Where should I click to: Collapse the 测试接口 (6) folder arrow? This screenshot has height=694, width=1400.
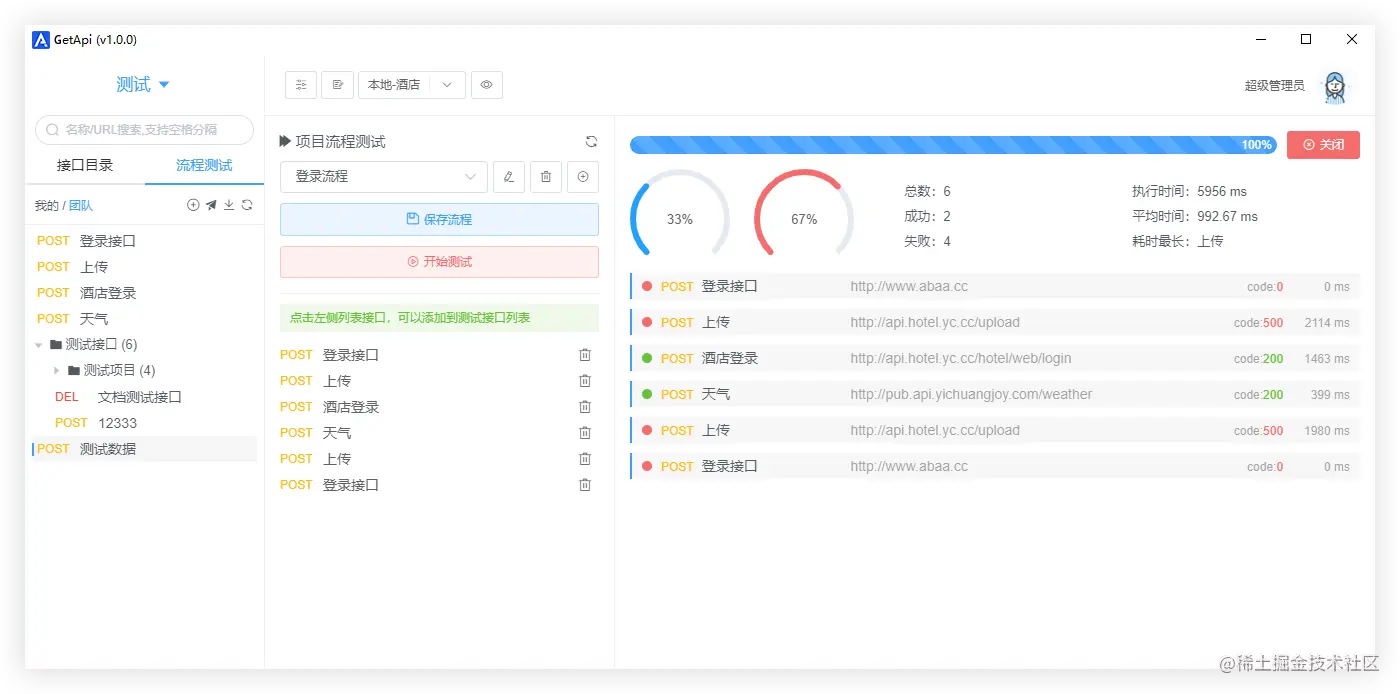pos(39,345)
